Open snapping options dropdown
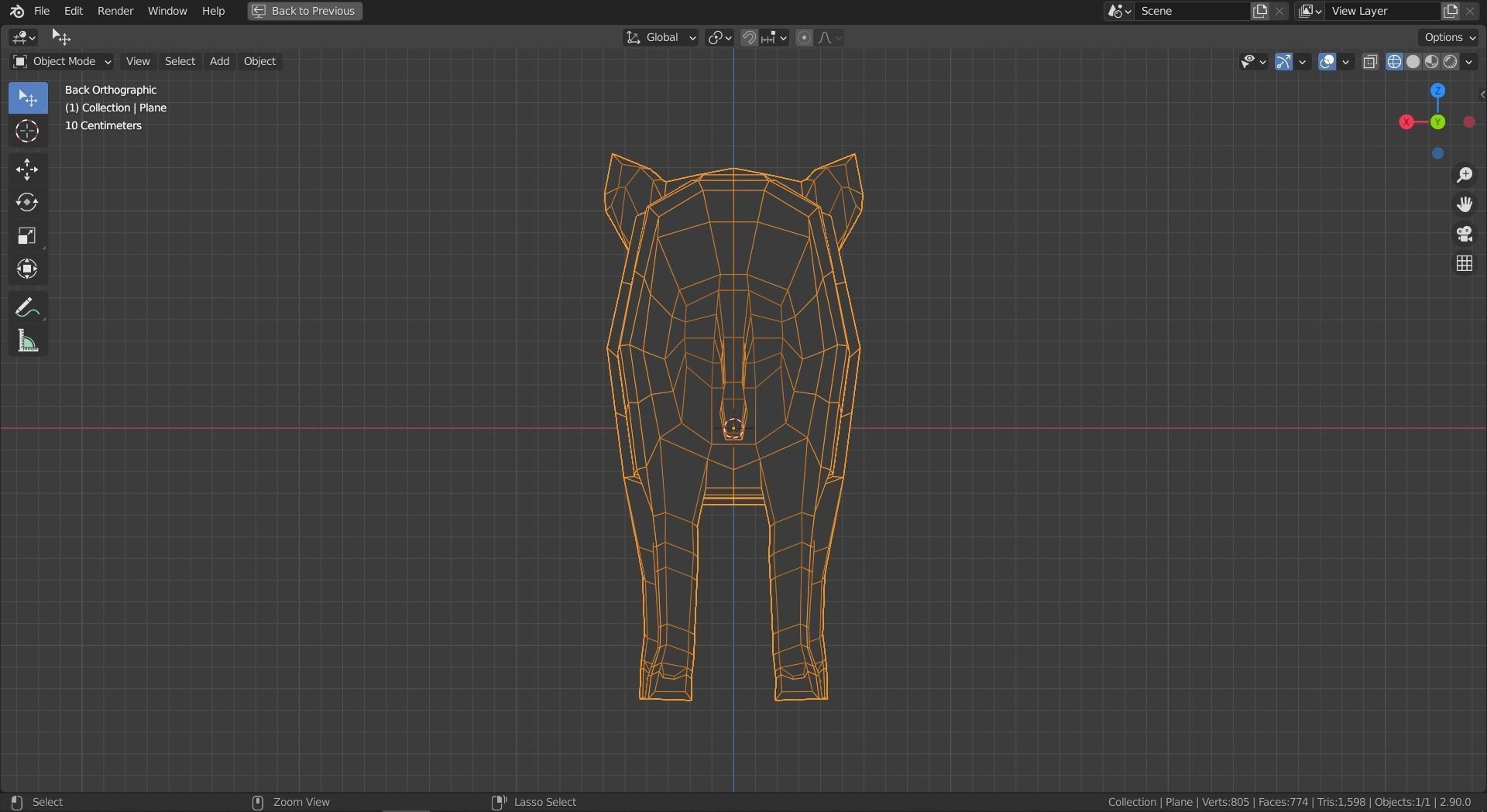The image size is (1487, 812). tap(774, 38)
